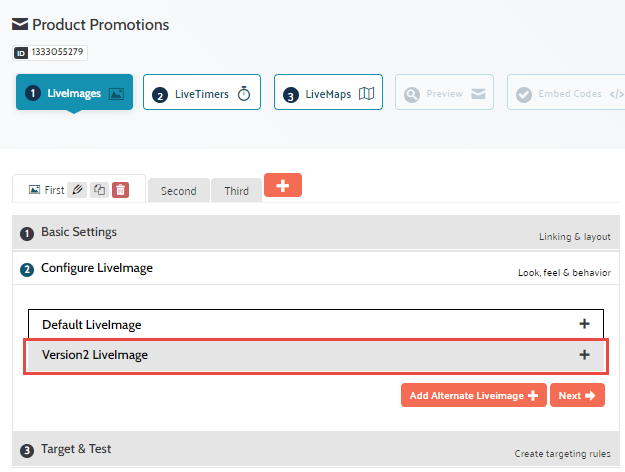
Task: Collapse the Configure LiveImage section
Action: tap(96, 268)
